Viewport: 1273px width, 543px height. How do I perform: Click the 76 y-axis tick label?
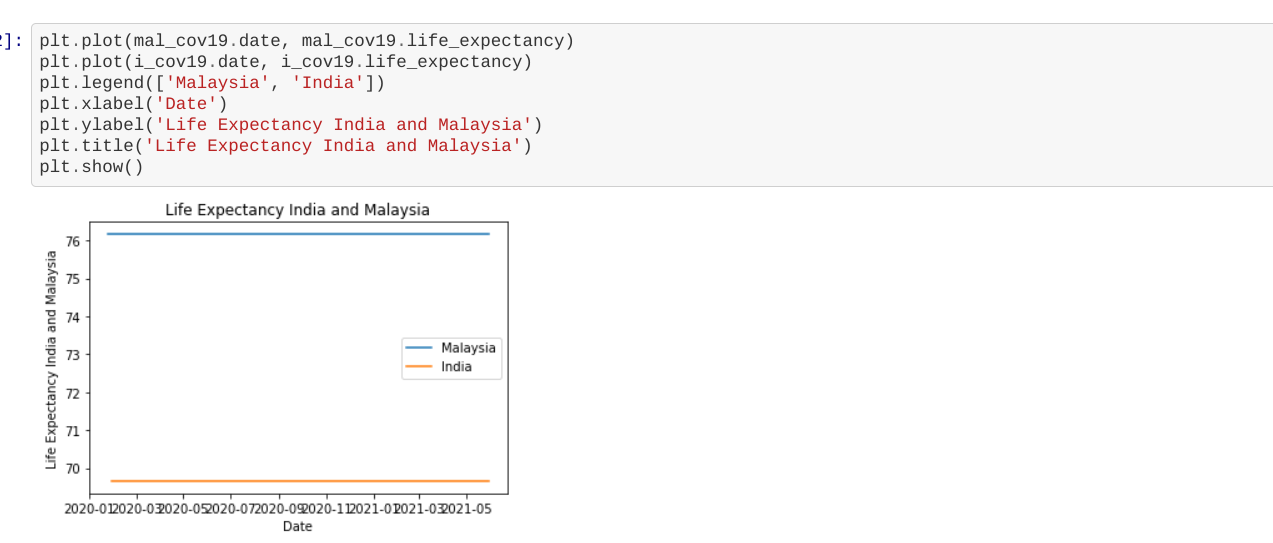(x=74, y=241)
